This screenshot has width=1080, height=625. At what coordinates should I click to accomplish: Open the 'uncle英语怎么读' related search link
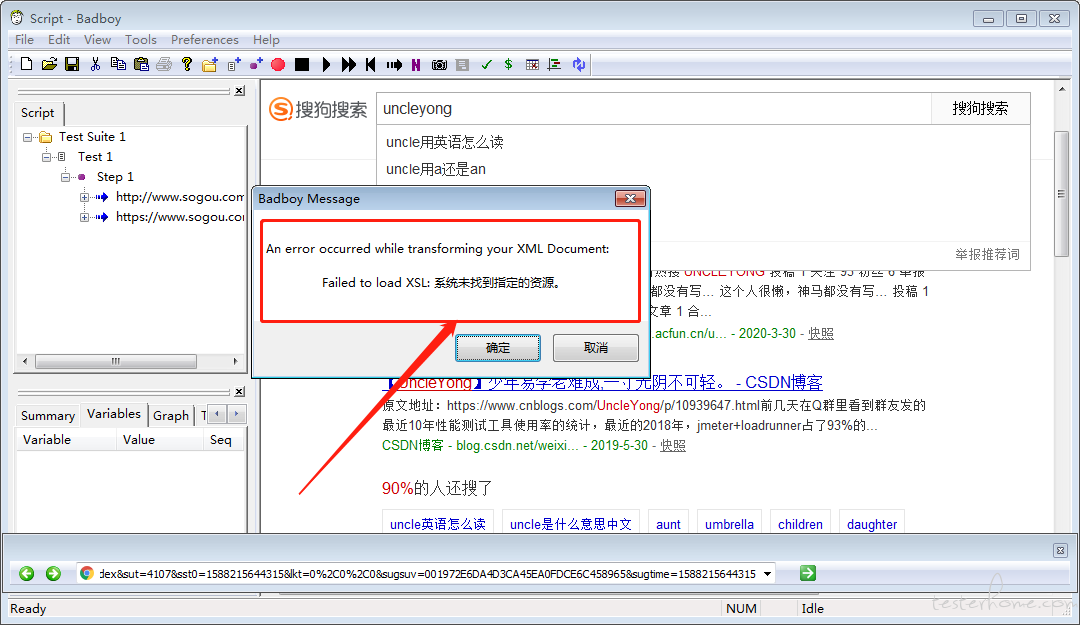click(x=437, y=524)
